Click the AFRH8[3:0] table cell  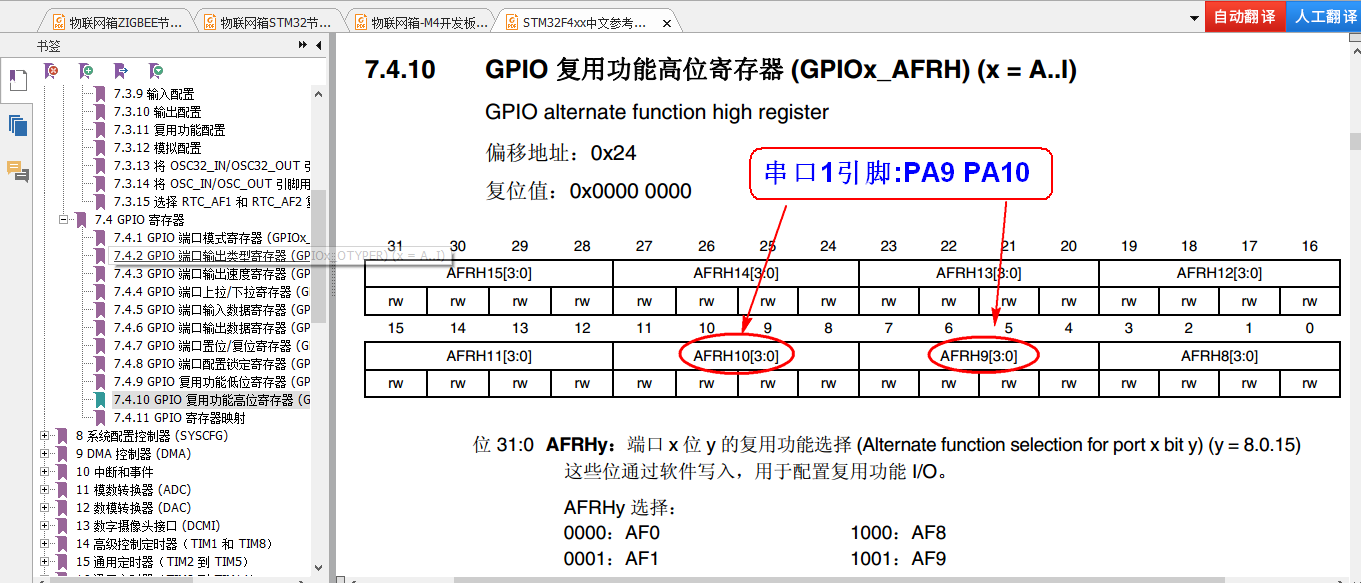click(1219, 356)
